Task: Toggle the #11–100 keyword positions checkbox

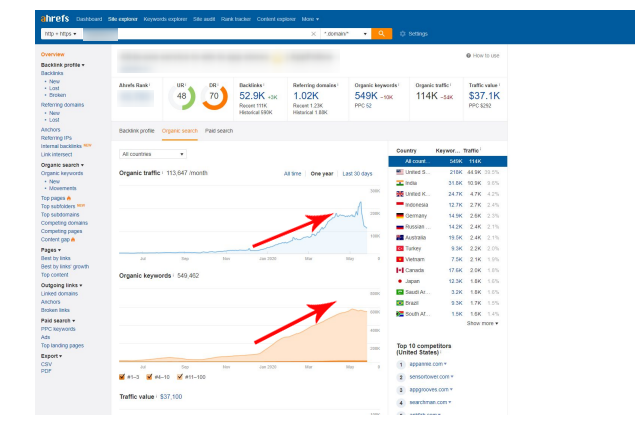Action: click(180, 377)
